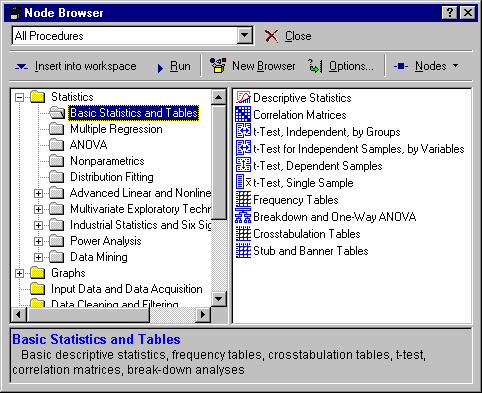482x393 pixels.
Task: Select the t-Test, Dependent Samples icon
Action: (x=243, y=166)
